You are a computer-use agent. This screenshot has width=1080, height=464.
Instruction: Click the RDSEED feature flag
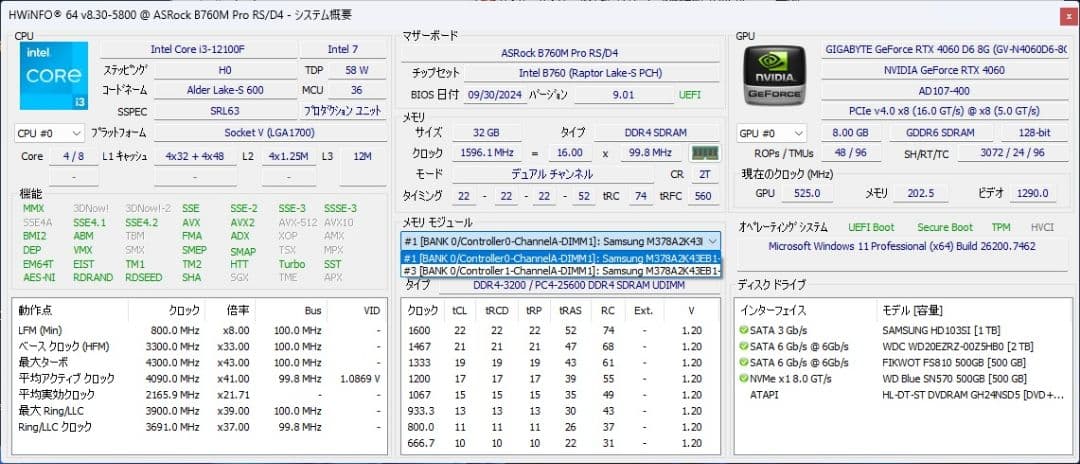144,277
